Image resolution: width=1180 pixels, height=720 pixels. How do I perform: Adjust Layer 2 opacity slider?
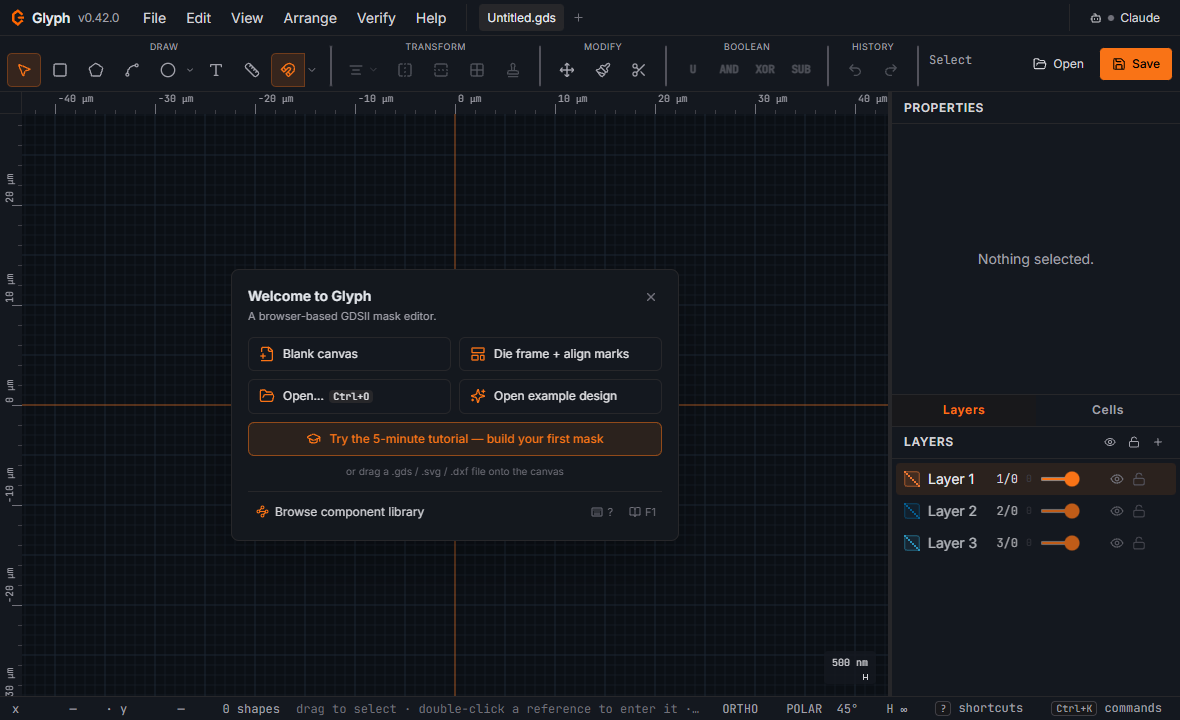[x=1060, y=512]
